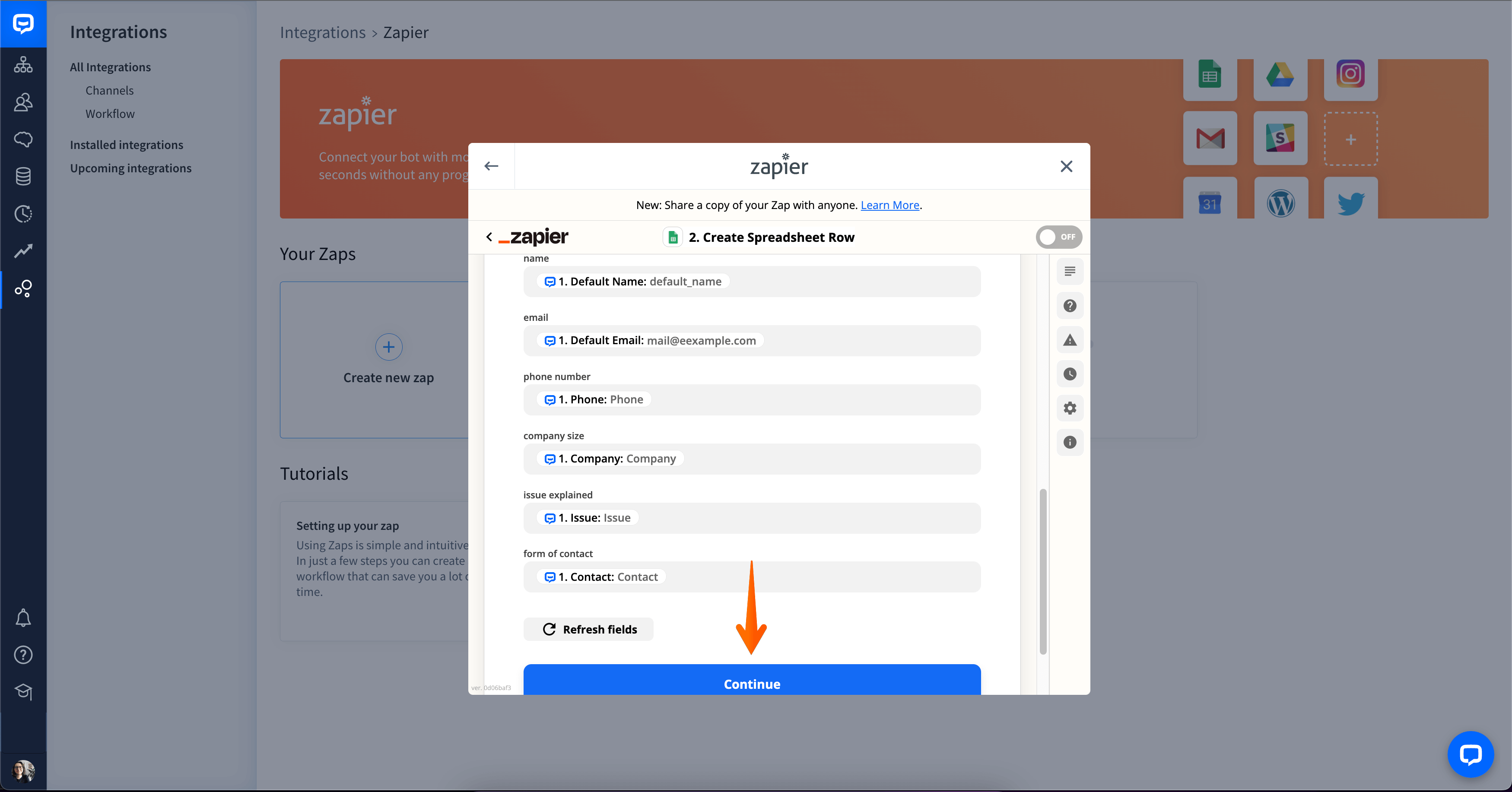Open the Integrations icon in sidebar
Screen dimensions: 1512x792
[x=23, y=288]
